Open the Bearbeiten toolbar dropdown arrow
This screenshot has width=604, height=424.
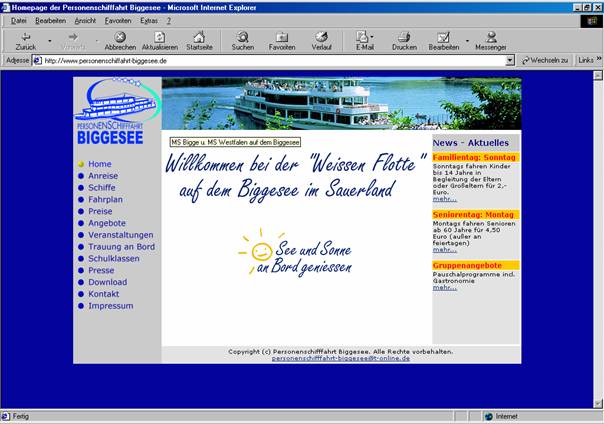(467, 41)
